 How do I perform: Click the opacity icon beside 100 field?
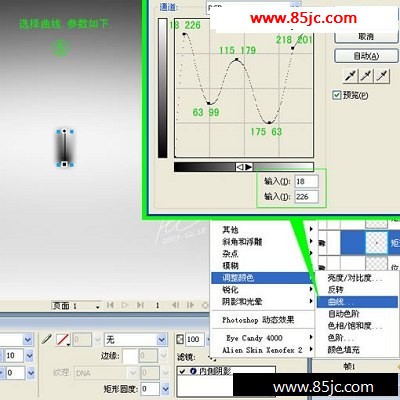[x=180, y=339]
